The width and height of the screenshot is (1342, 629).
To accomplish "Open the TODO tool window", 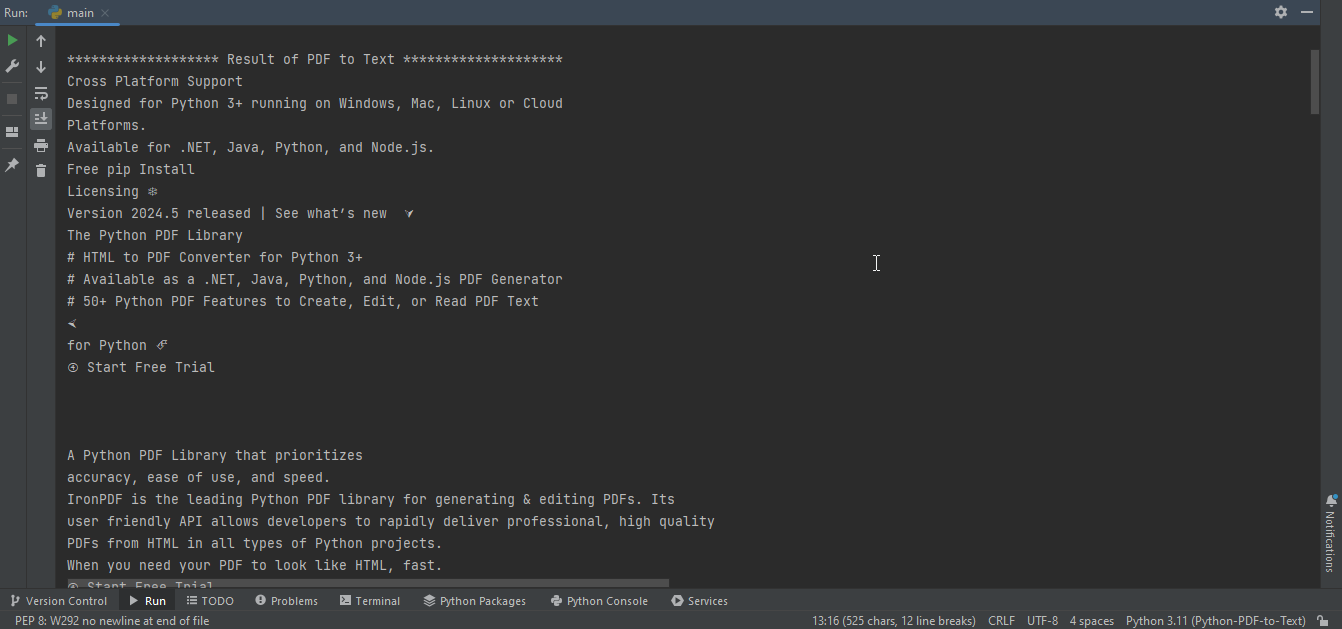I will pyautogui.click(x=210, y=601).
